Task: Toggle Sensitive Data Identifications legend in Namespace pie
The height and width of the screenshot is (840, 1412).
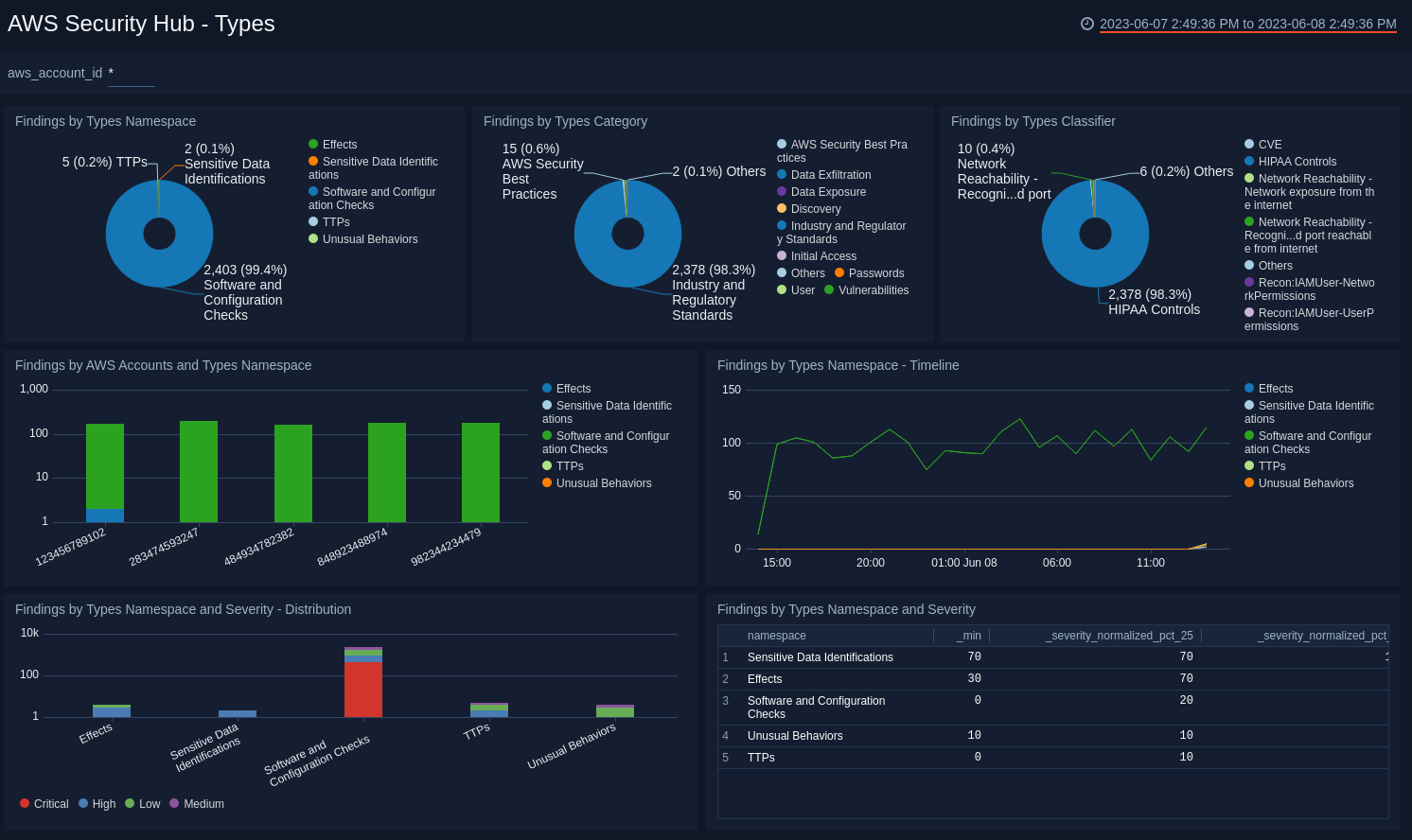Action: pos(373,168)
